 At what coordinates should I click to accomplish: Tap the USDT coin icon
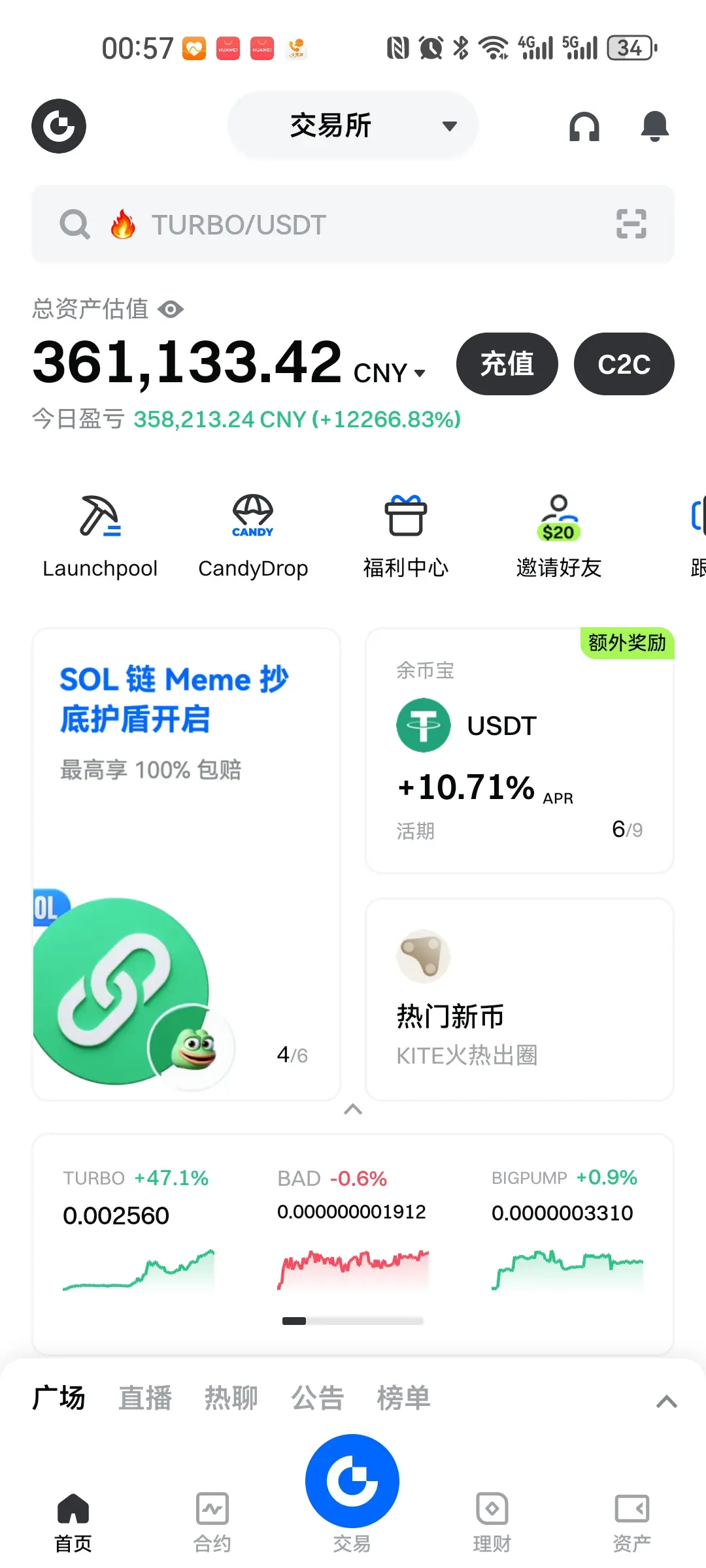click(x=424, y=725)
